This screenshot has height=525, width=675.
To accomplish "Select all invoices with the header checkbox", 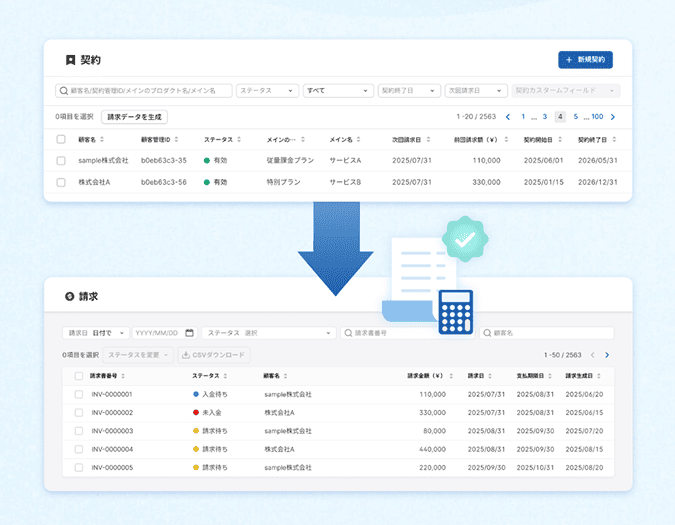I will 79,376.
